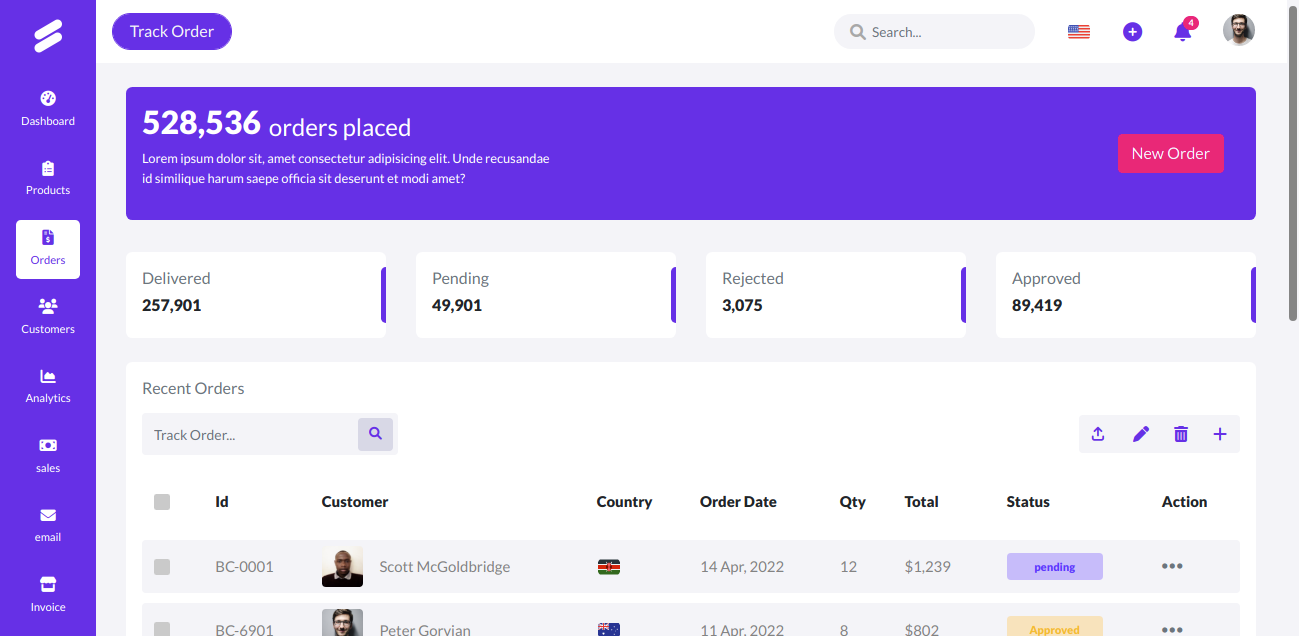Check the BC-6901 row checkbox
The image size is (1299, 636).
coord(162,629)
